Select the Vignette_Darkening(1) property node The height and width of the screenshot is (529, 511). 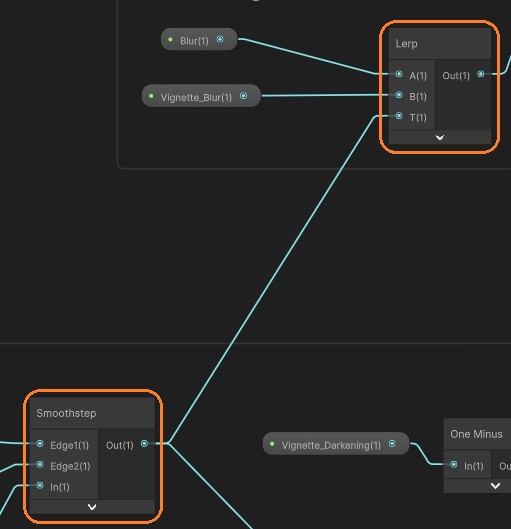coord(336,444)
